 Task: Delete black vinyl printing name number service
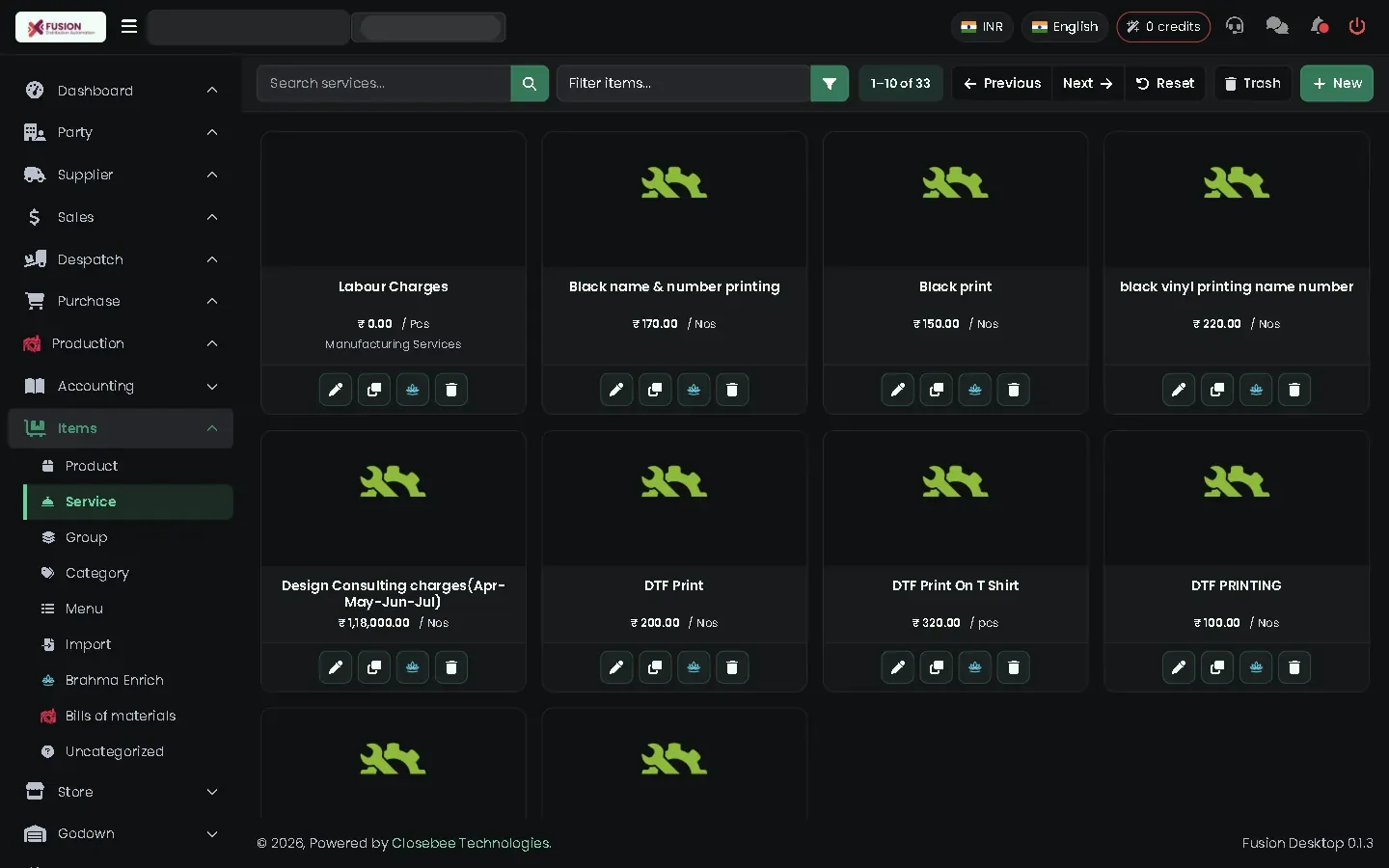pyautogui.click(x=1294, y=390)
